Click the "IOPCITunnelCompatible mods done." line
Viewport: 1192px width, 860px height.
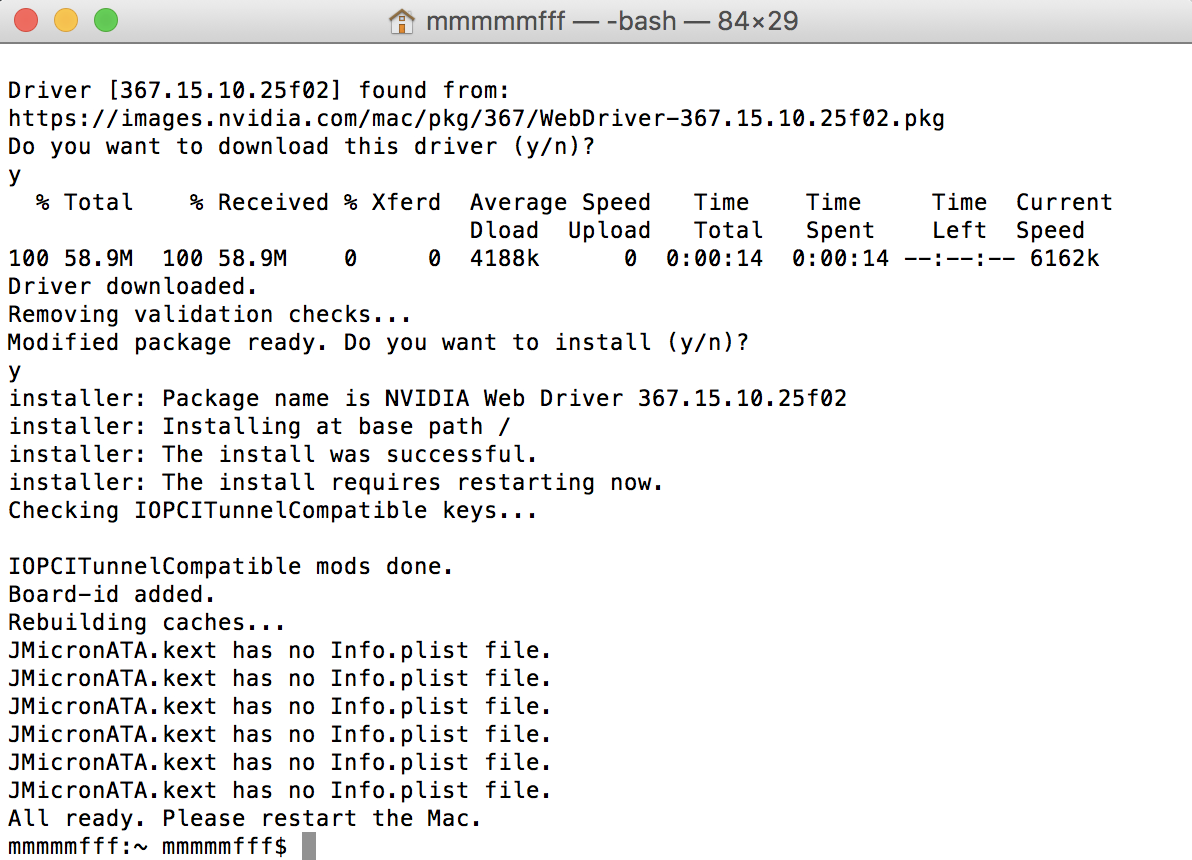[231, 567]
